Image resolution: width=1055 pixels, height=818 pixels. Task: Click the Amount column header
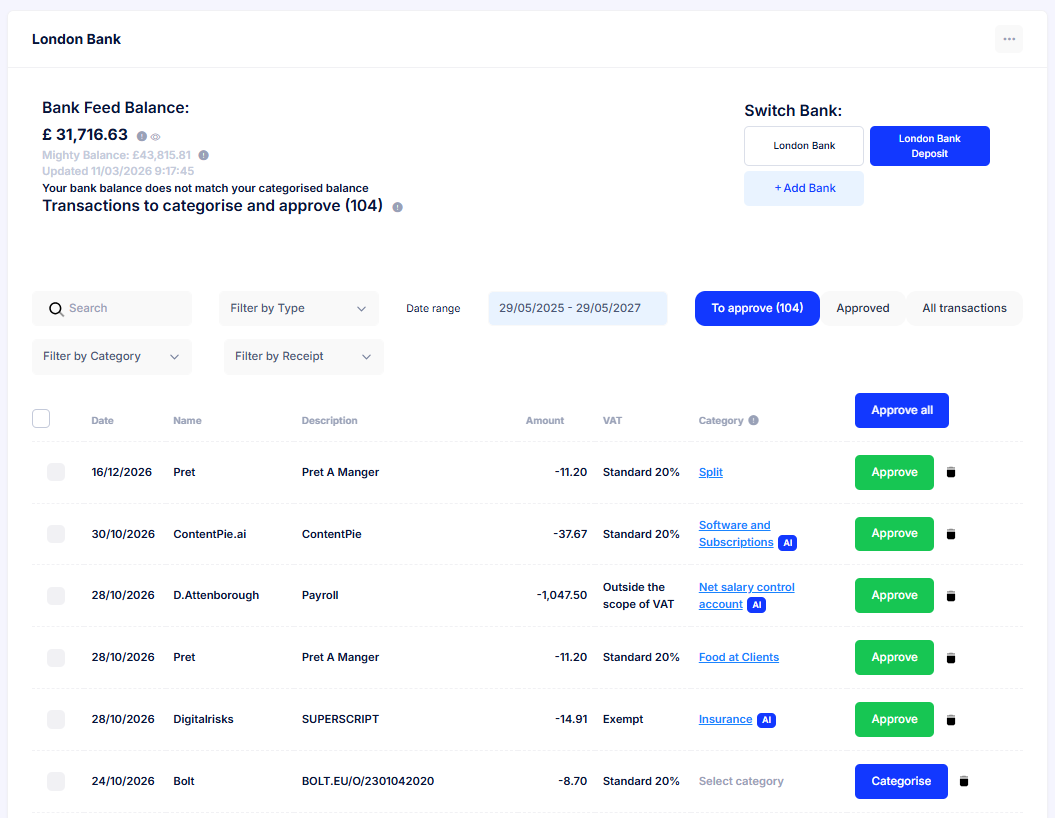point(544,420)
